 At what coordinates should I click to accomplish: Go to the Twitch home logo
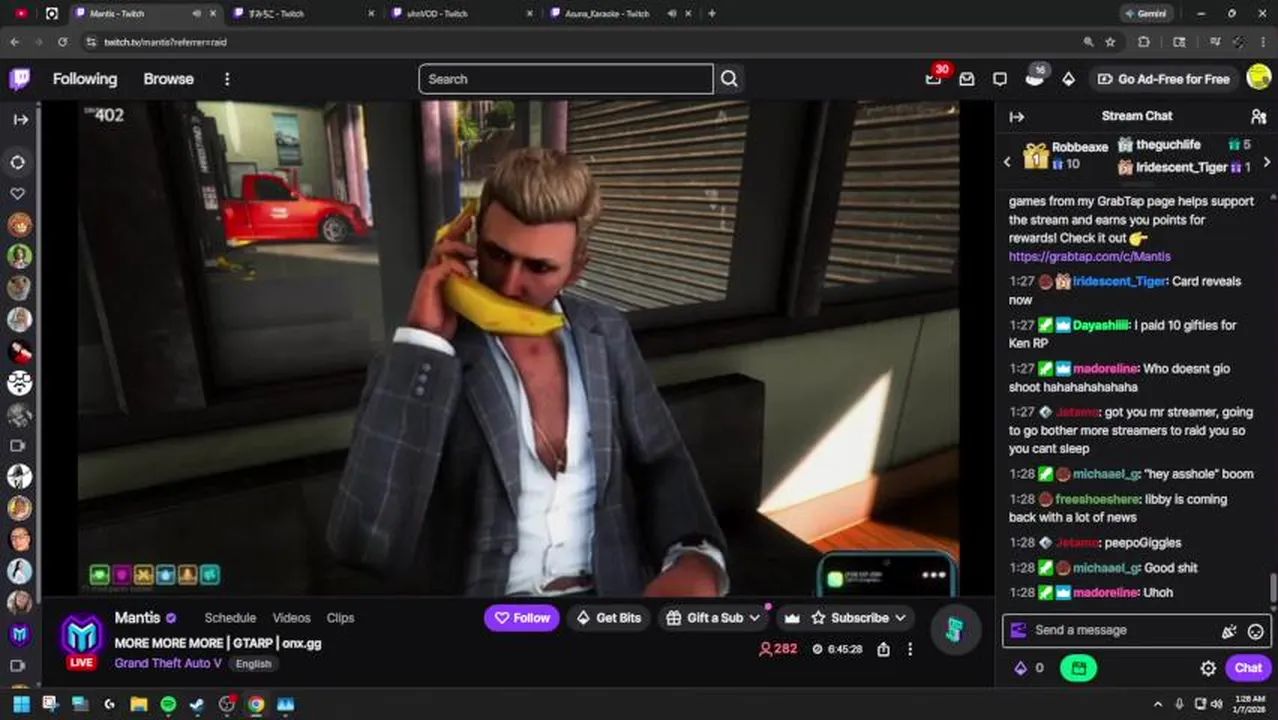point(20,79)
